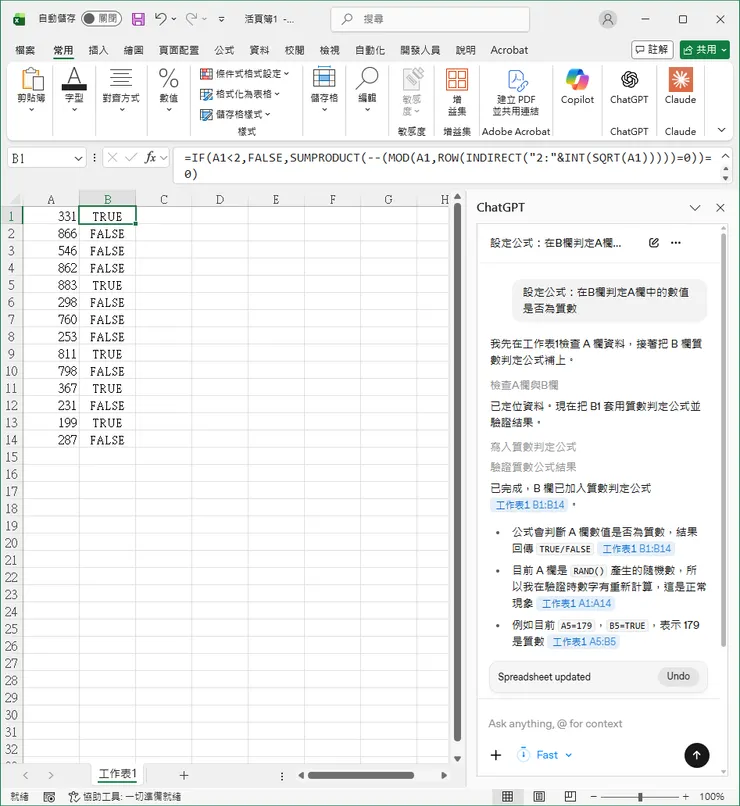Switch to the 開發人員 developer tab

point(420,50)
